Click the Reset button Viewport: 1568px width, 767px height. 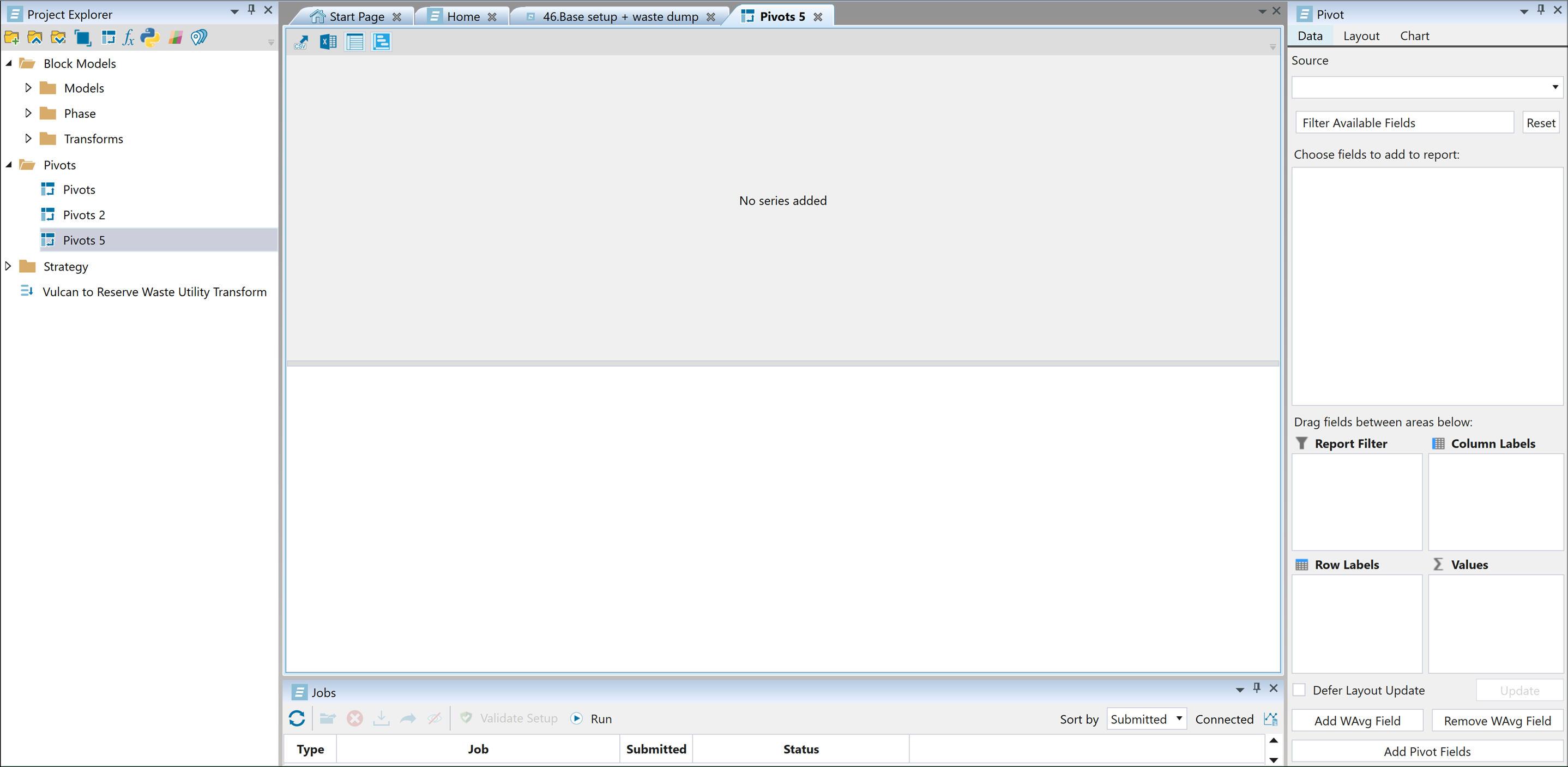coord(1540,122)
